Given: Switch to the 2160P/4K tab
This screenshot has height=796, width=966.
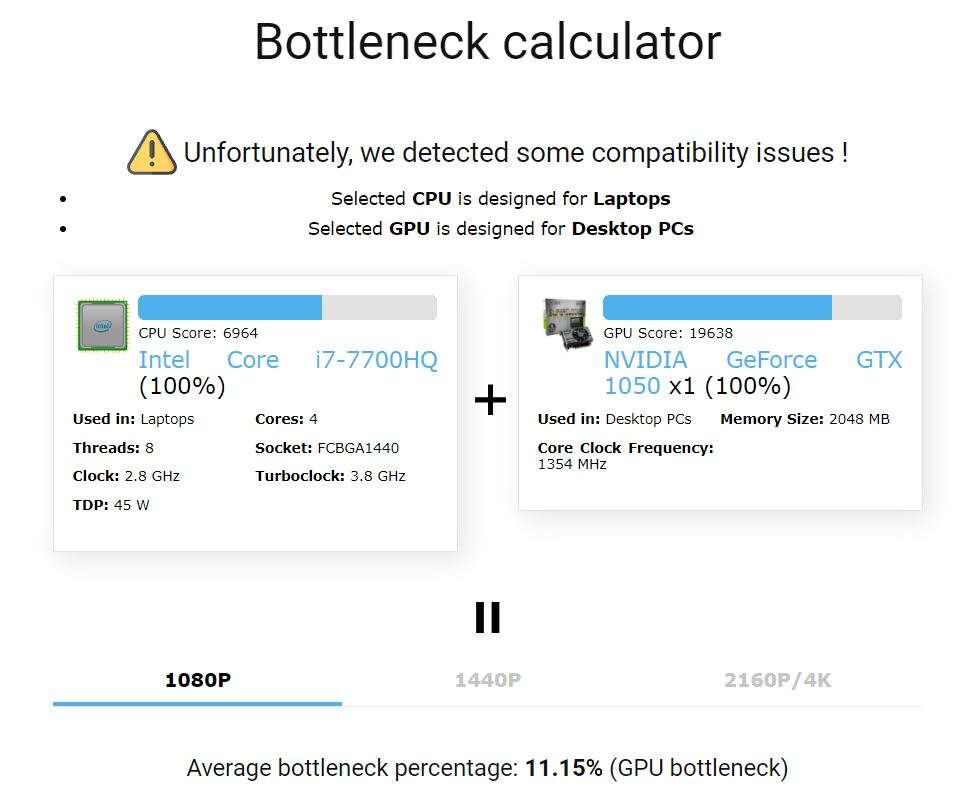Looking at the screenshot, I should pyautogui.click(x=777, y=680).
